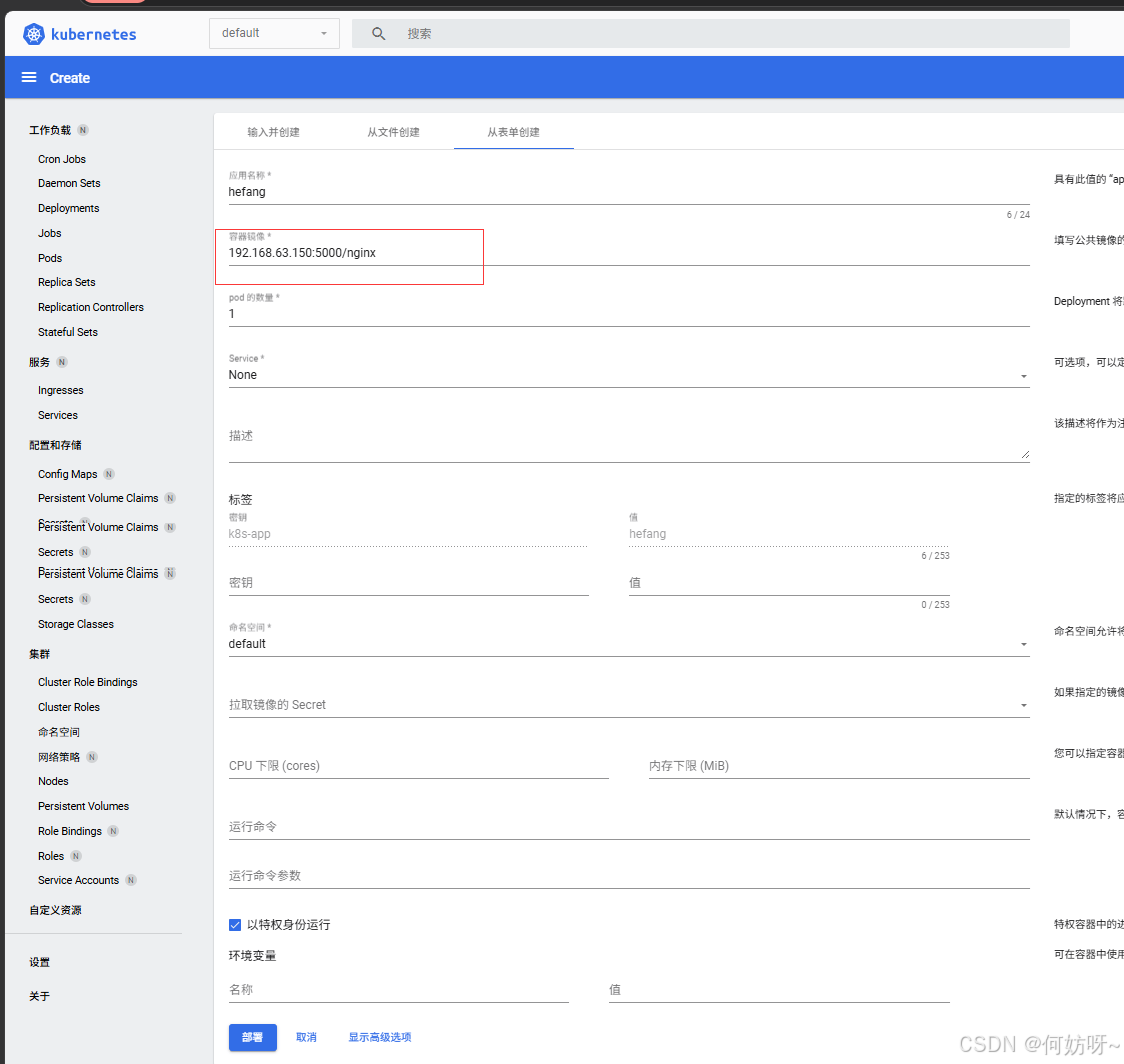
Task: Open Roles in sidebar
Action: click(x=51, y=856)
